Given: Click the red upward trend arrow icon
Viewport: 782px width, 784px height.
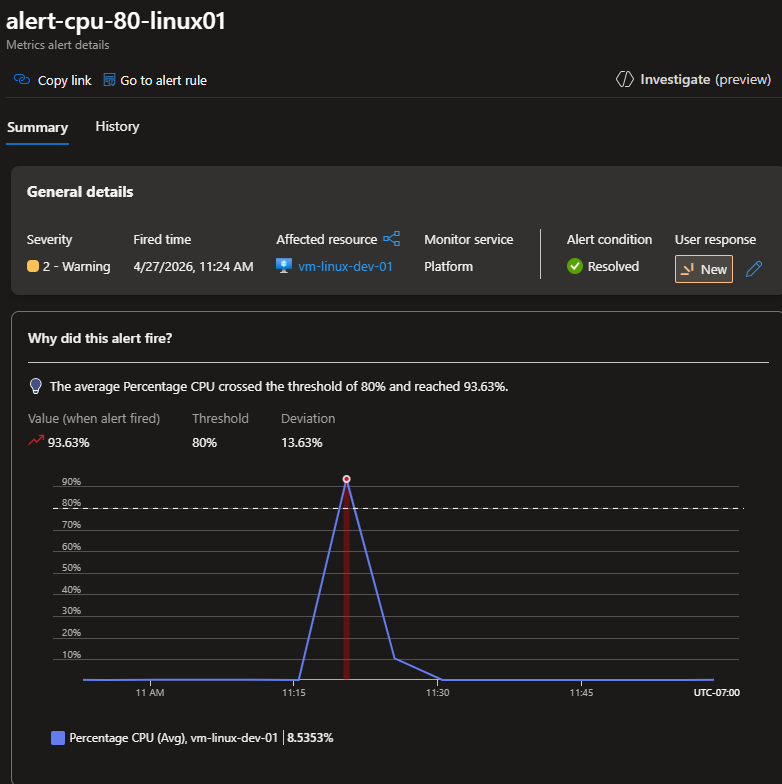Looking at the screenshot, I should (x=36, y=440).
